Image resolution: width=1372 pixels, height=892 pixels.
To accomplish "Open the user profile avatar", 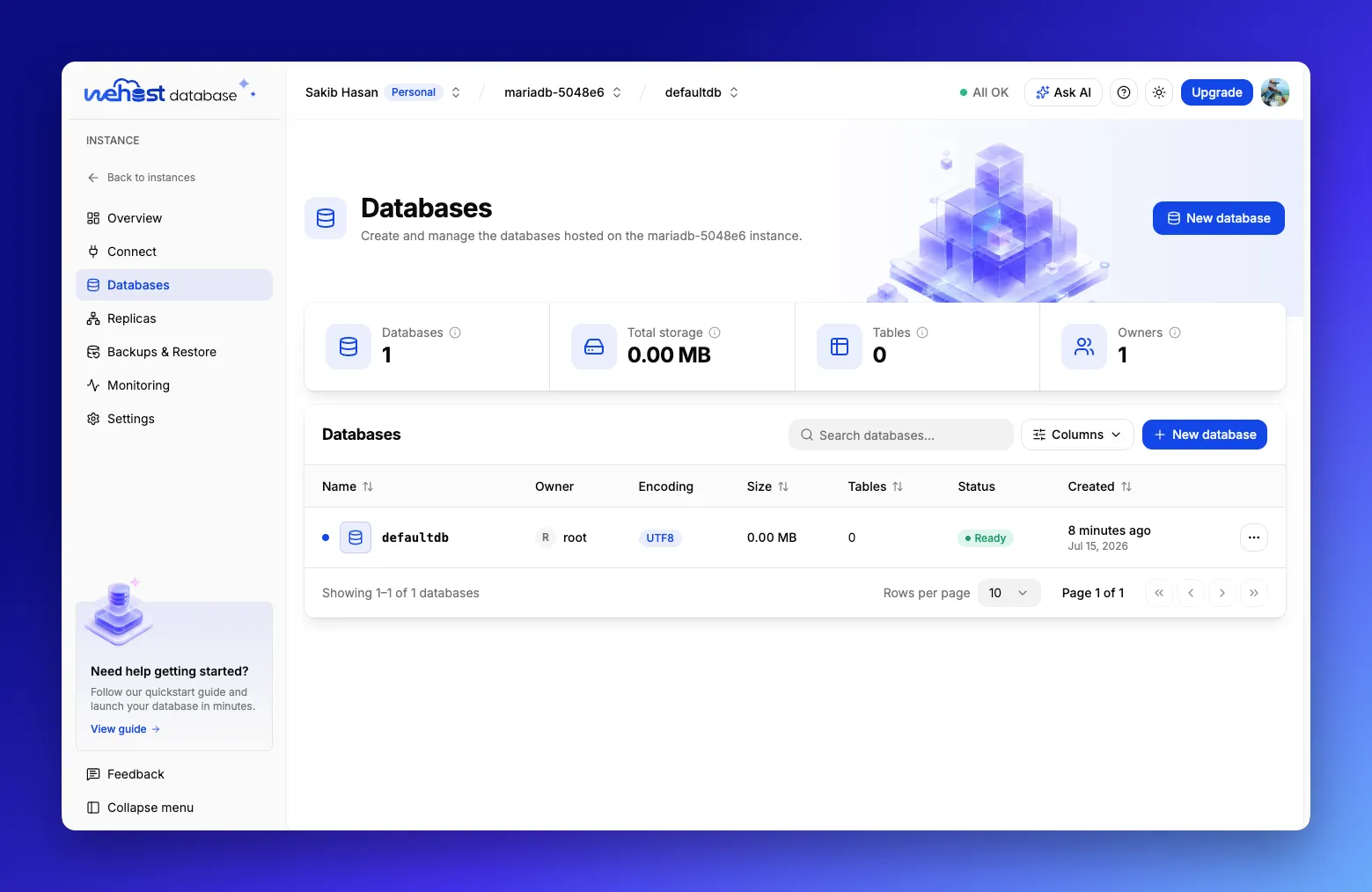I will click(1275, 92).
